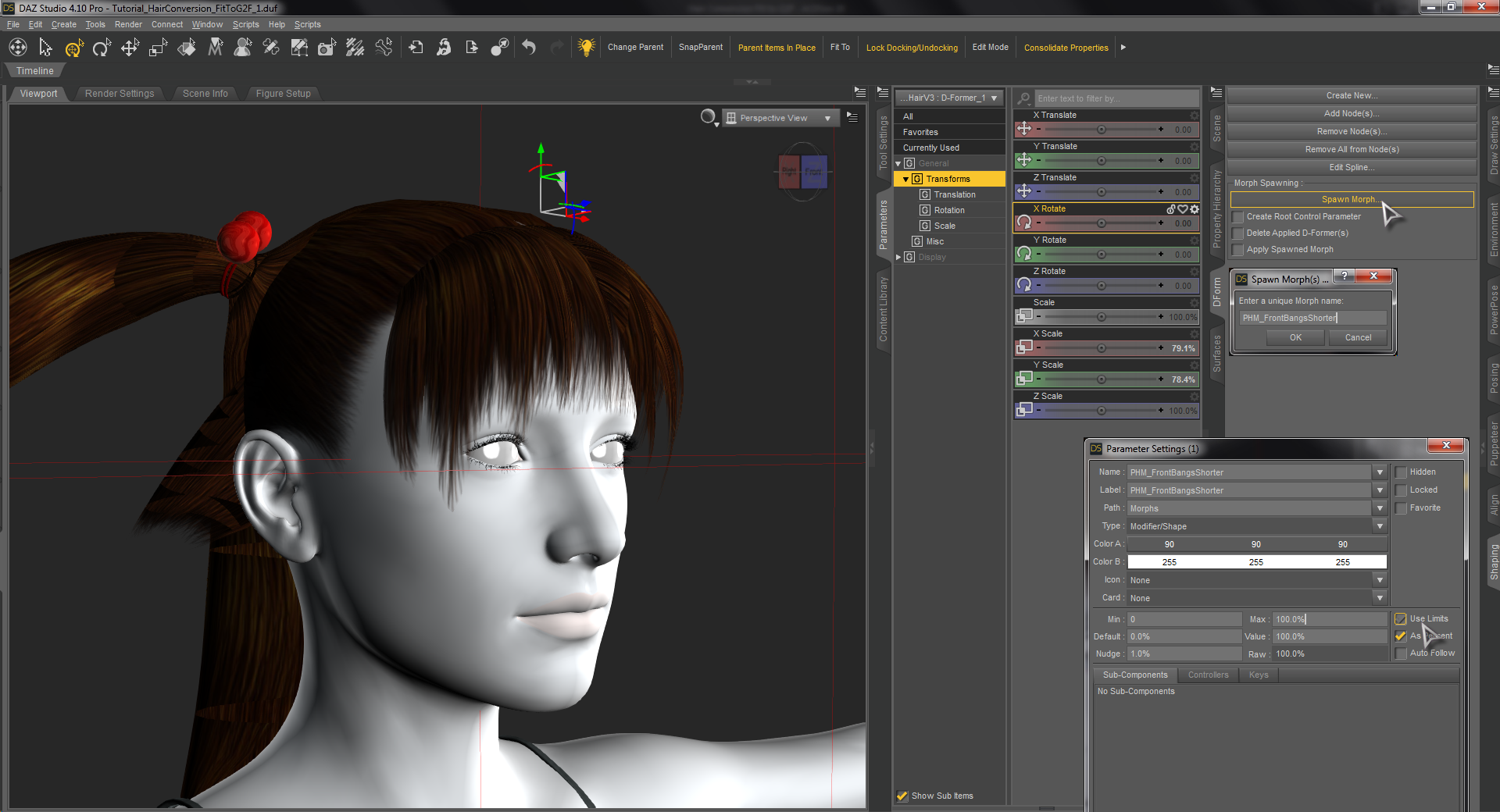The image size is (1500, 812).
Task: Open the Name field dropdown arrow
Action: (1380, 472)
